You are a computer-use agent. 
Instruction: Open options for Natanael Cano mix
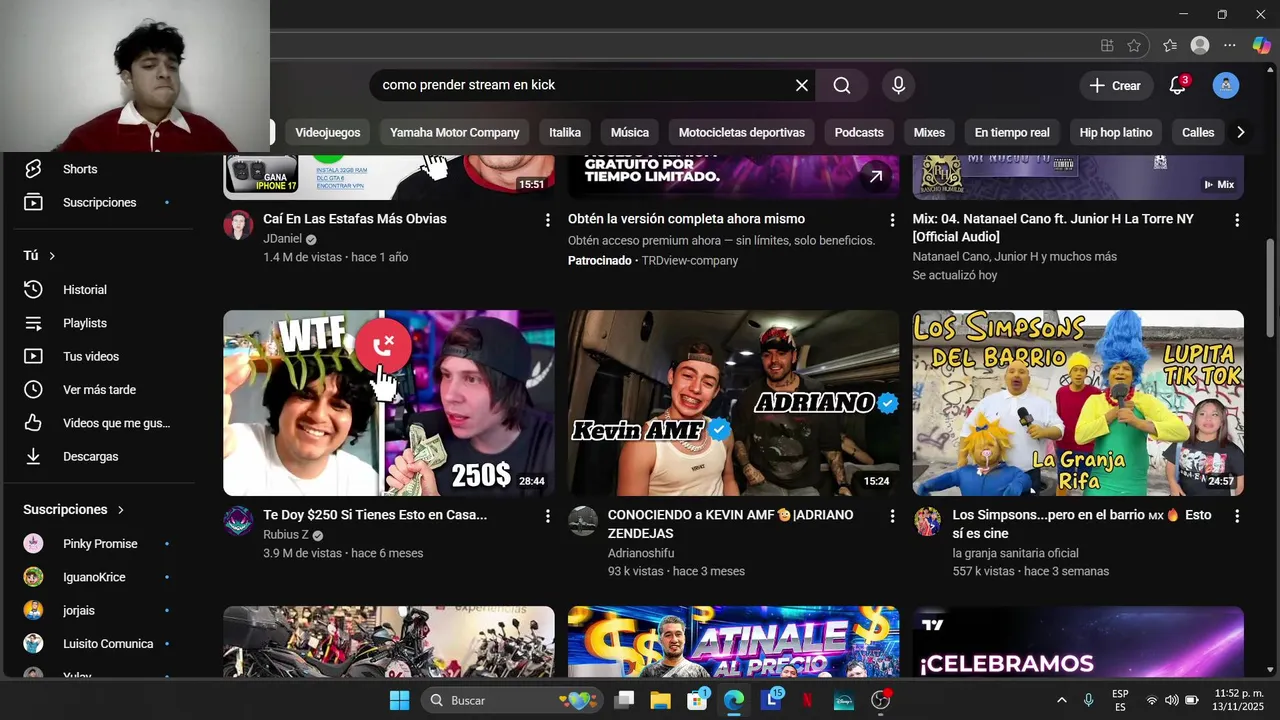point(1237,220)
